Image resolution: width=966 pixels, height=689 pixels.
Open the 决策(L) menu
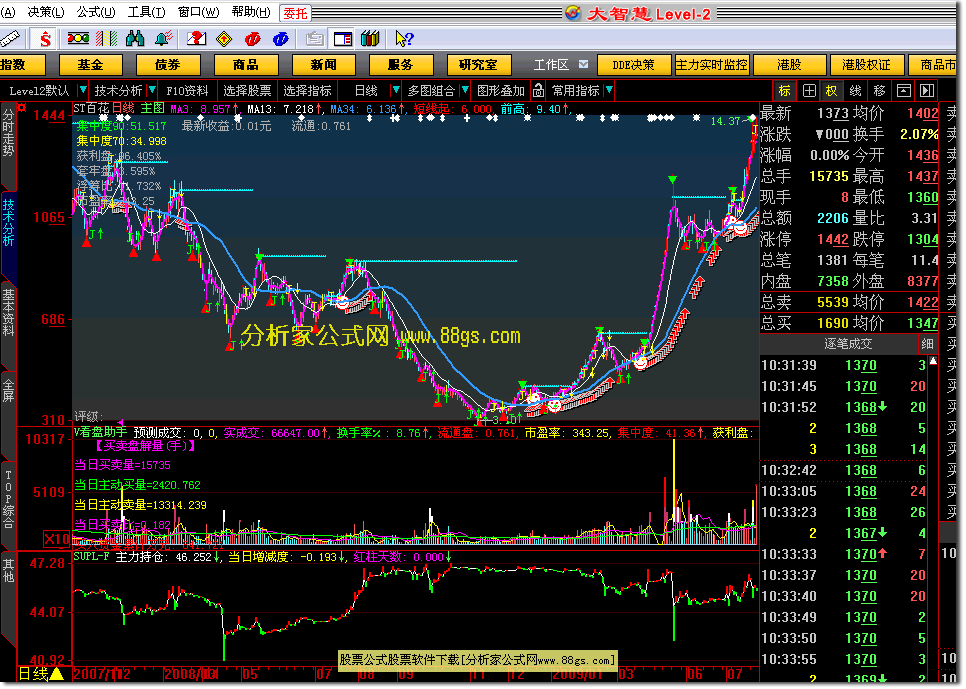46,12
